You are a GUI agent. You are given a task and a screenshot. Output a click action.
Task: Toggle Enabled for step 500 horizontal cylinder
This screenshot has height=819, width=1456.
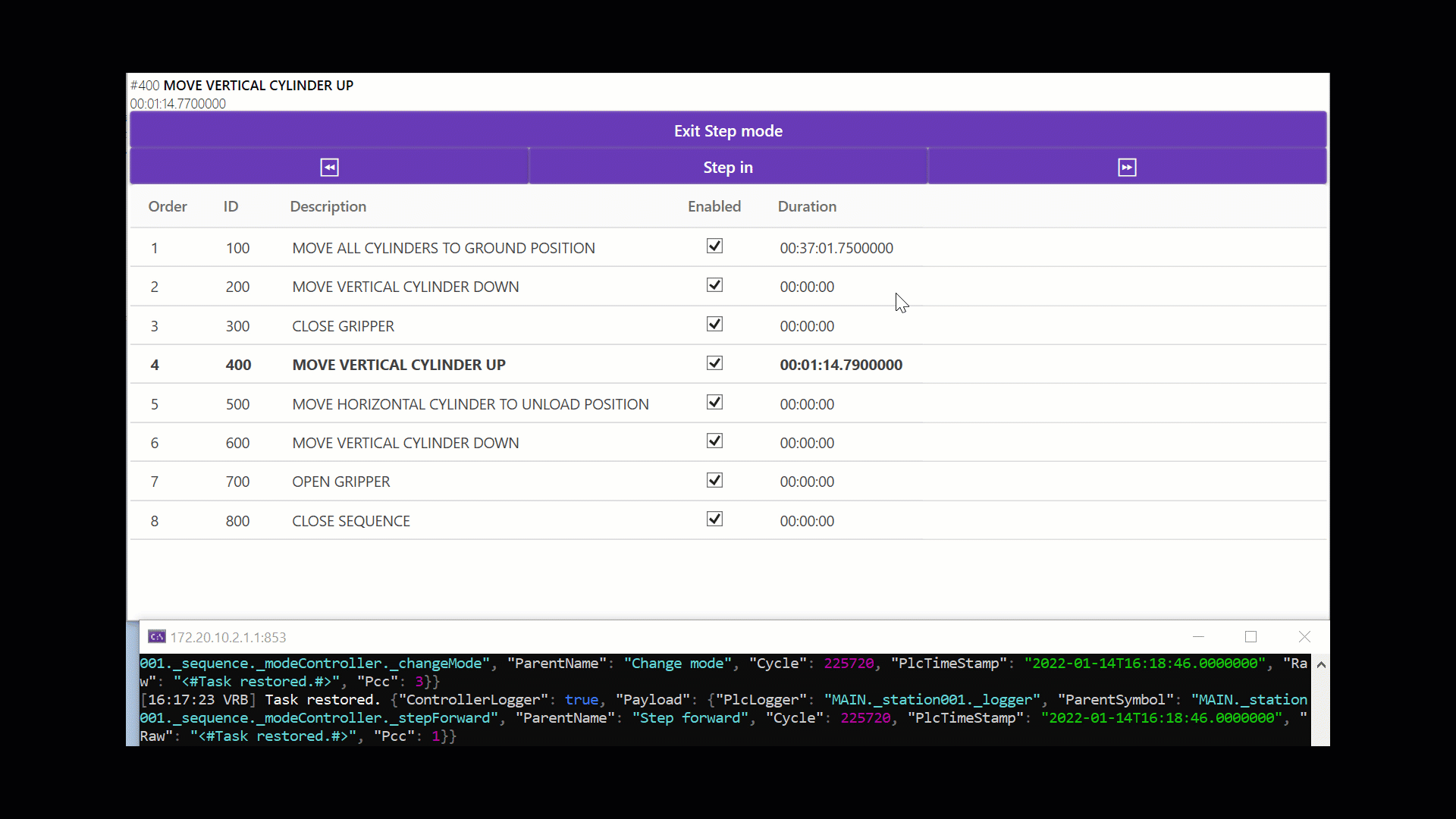click(714, 403)
